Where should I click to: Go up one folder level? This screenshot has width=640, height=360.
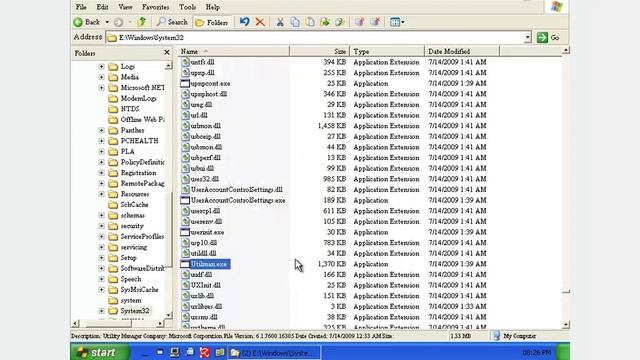point(142,22)
